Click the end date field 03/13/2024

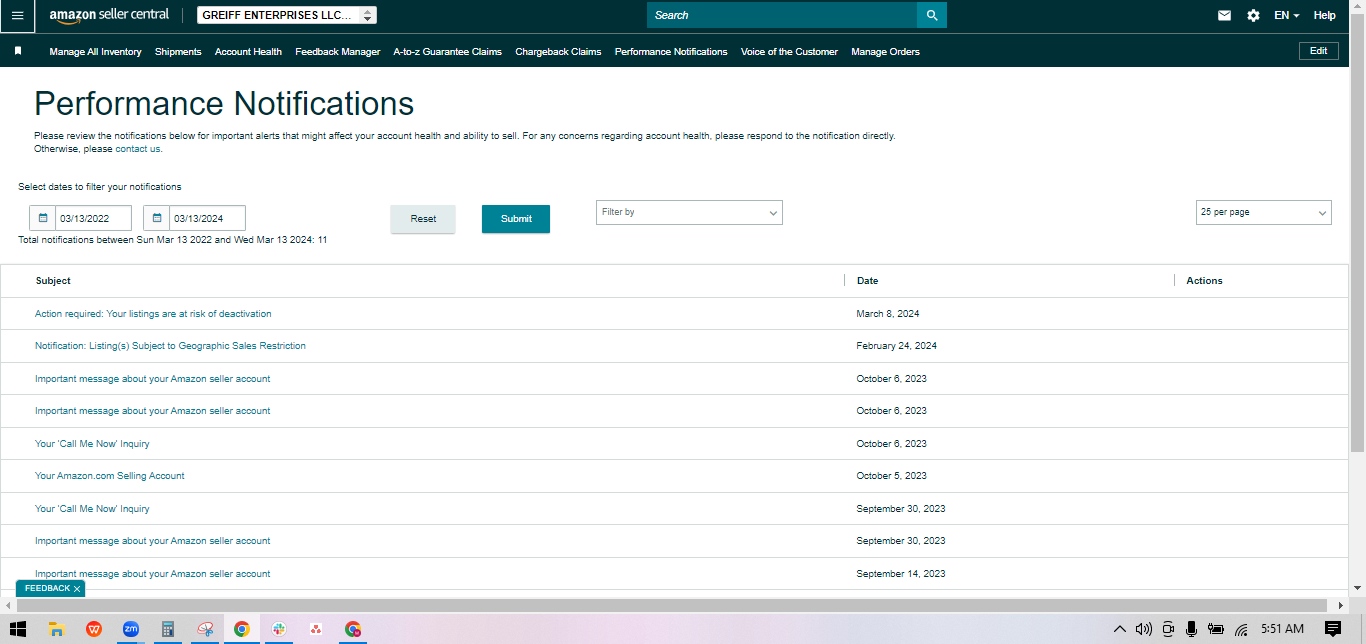(207, 218)
